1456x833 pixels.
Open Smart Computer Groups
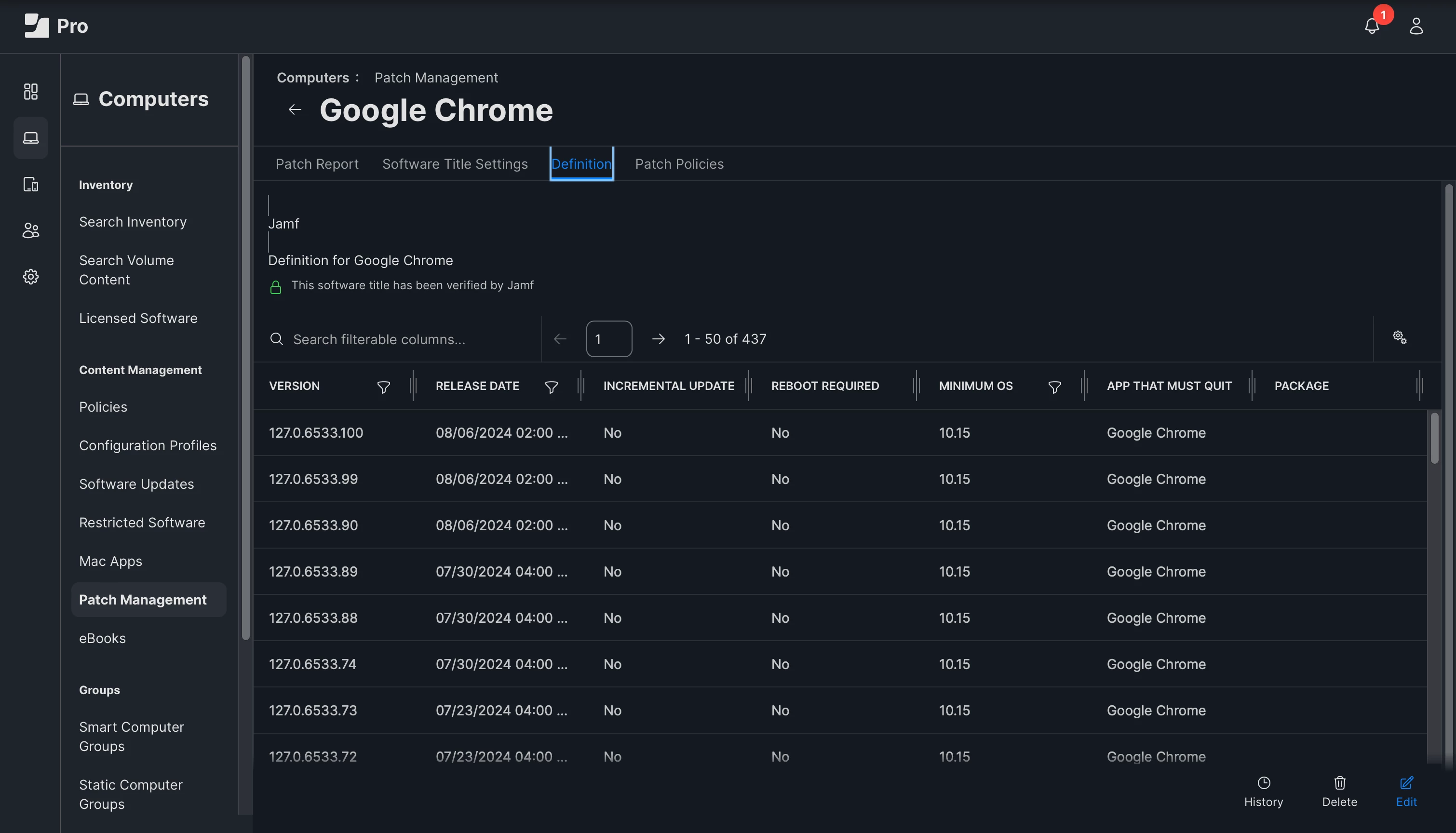132,737
